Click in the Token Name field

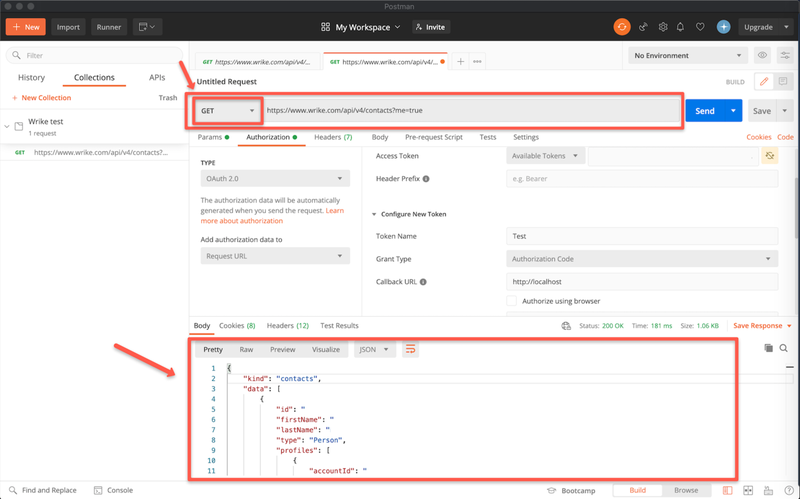coord(642,236)
